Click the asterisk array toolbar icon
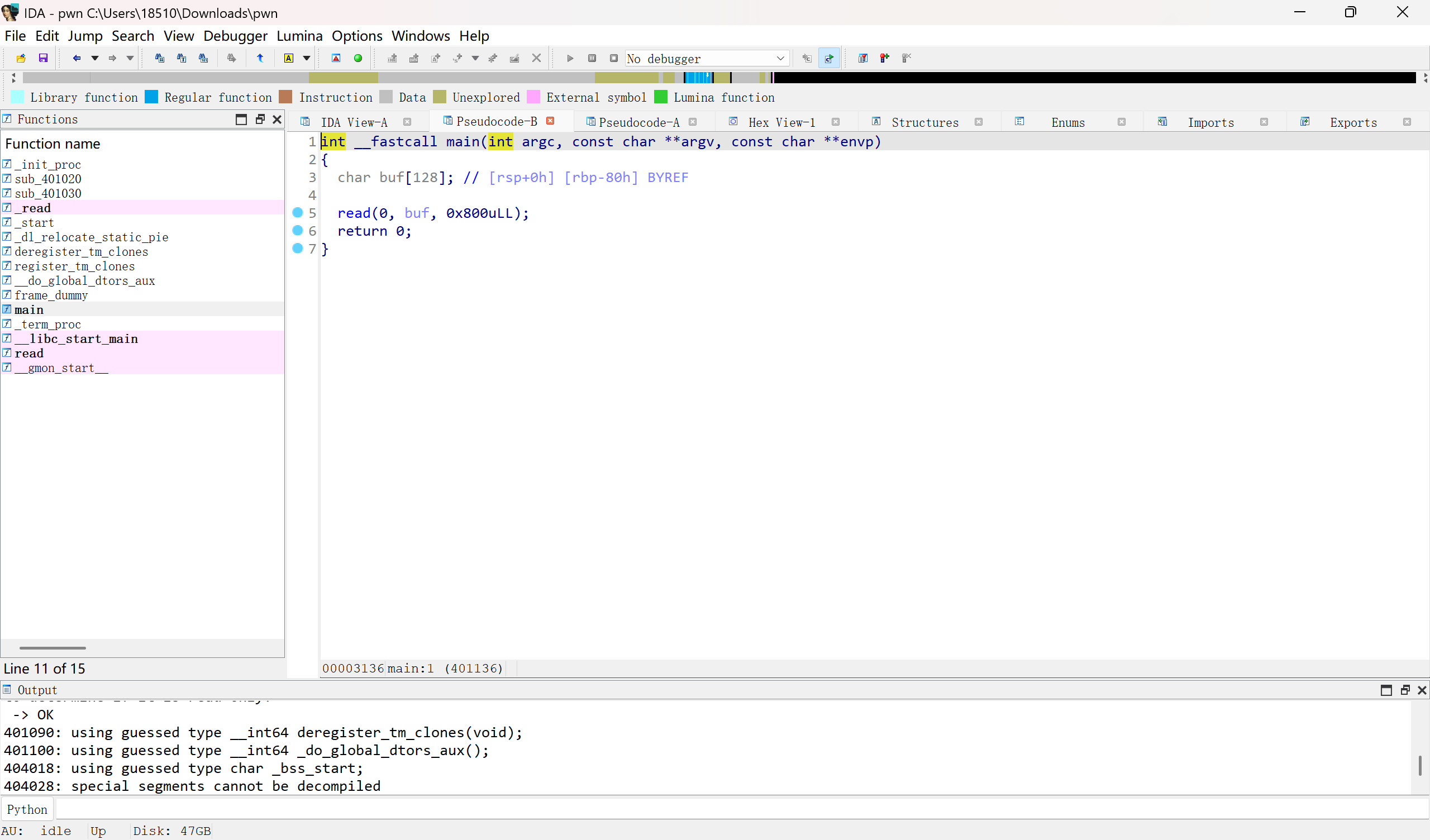 (x=493, y=58)
